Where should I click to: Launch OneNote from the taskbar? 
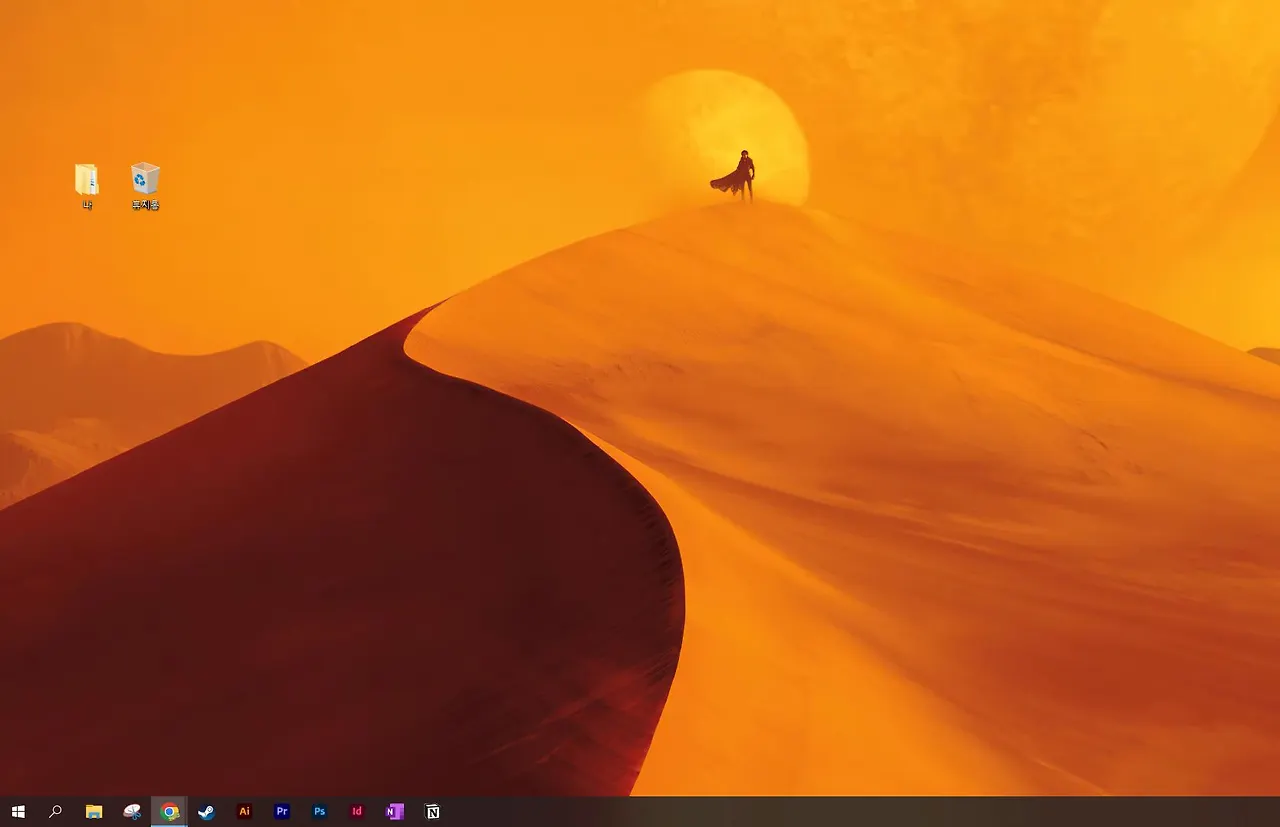tap(394, 812)
